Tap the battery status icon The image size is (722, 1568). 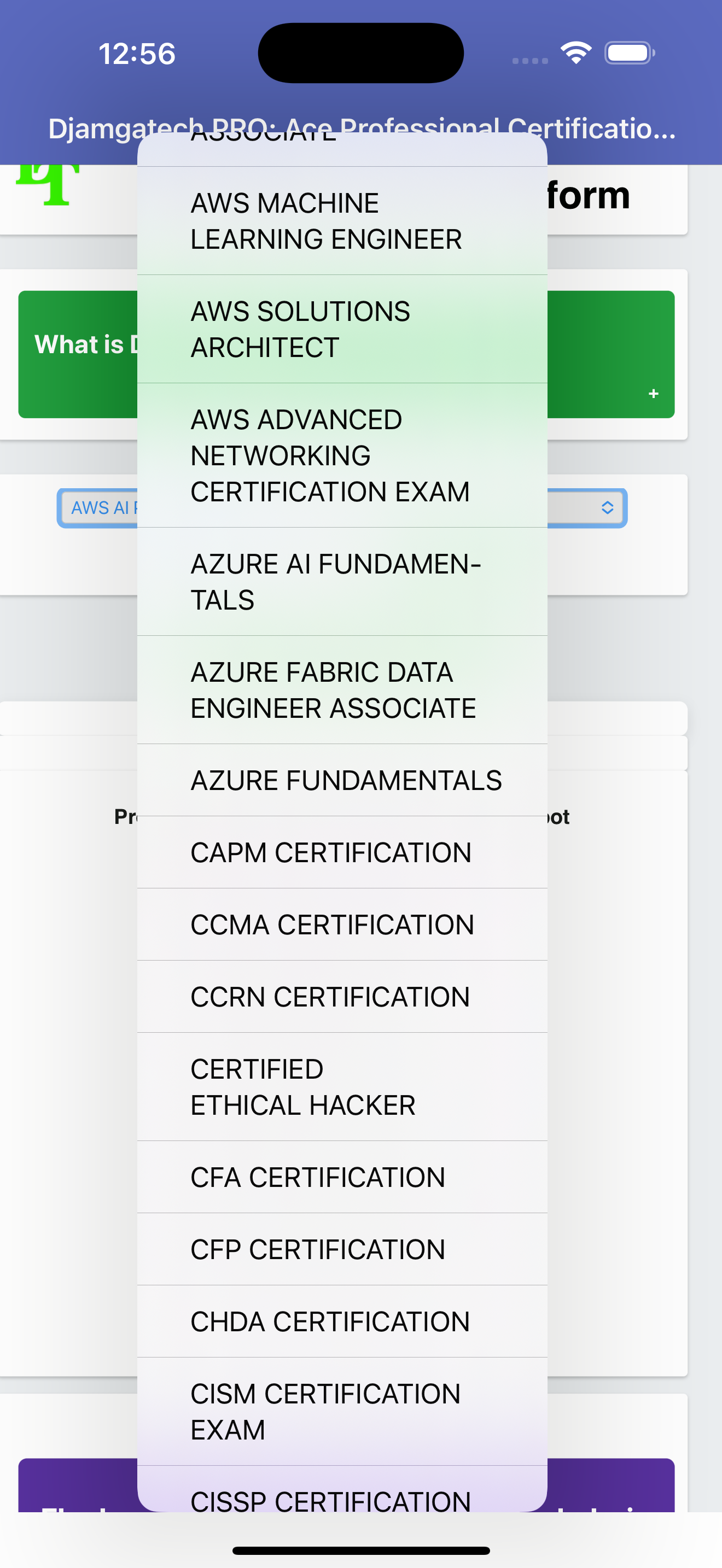630,53
